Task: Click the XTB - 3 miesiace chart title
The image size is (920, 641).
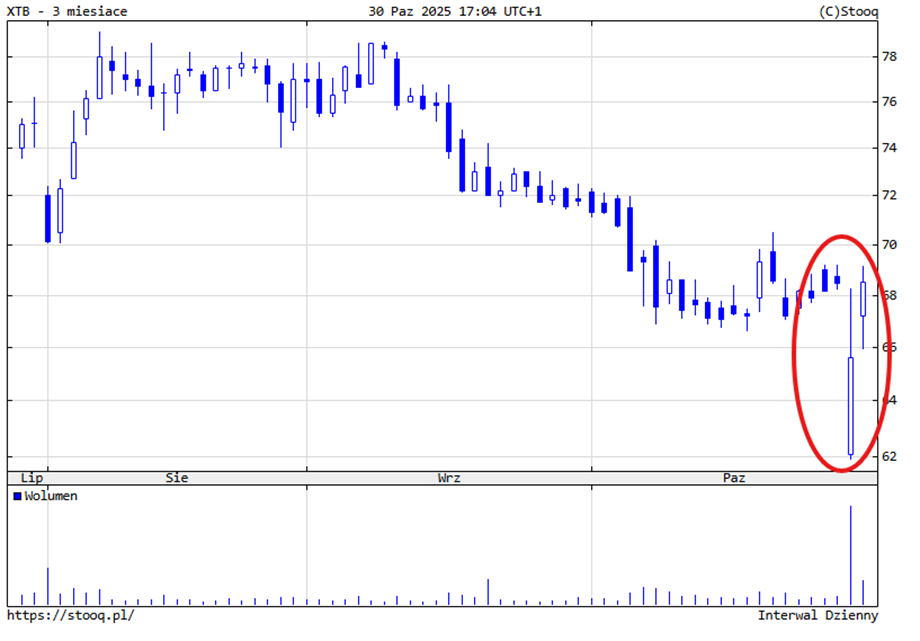Action: point(67,12)
